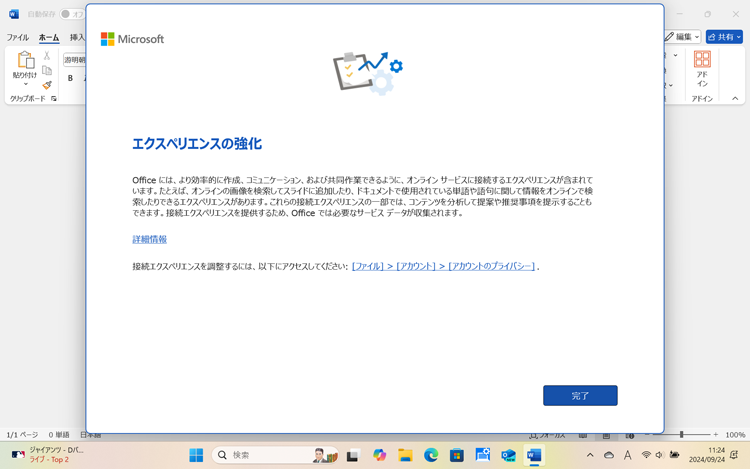Image resolution: width=750 pixels, height=469 pixels.
Task: Click the Bold B icon
Action: tap(70, 78)
